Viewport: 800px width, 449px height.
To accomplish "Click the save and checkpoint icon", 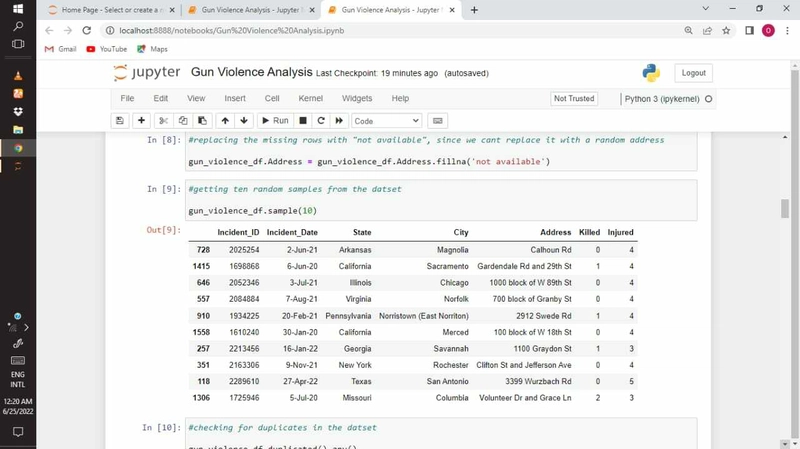I will (120, 121).
